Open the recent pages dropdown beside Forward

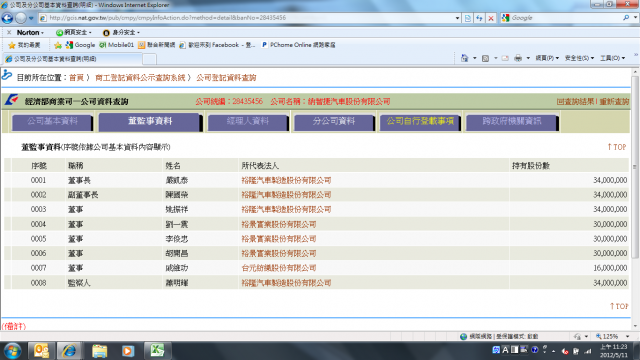[x=31, y=18]
